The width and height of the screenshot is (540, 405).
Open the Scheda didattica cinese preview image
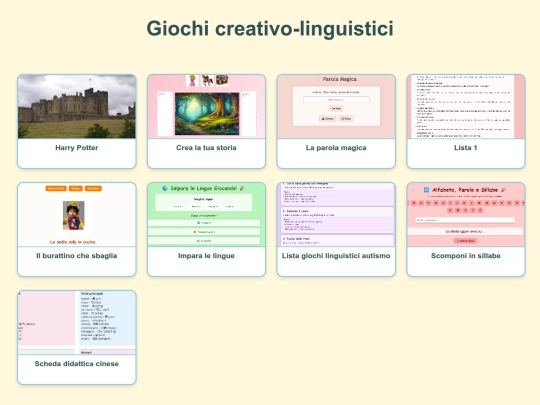coord(77,323)
